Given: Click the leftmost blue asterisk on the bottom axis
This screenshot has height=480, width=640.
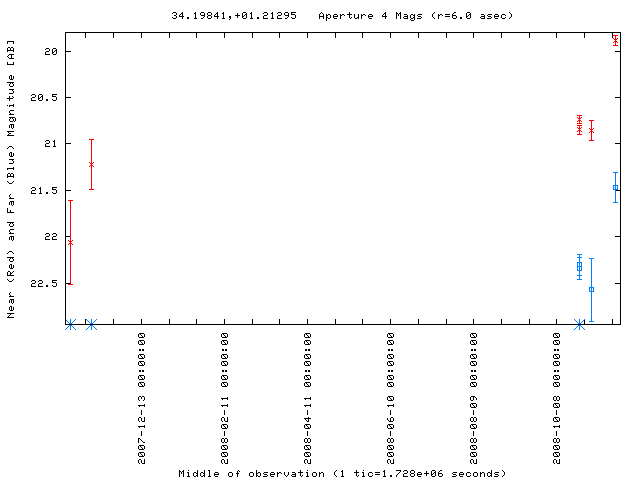Looking at the screenshot, I should tap(71, 325).
